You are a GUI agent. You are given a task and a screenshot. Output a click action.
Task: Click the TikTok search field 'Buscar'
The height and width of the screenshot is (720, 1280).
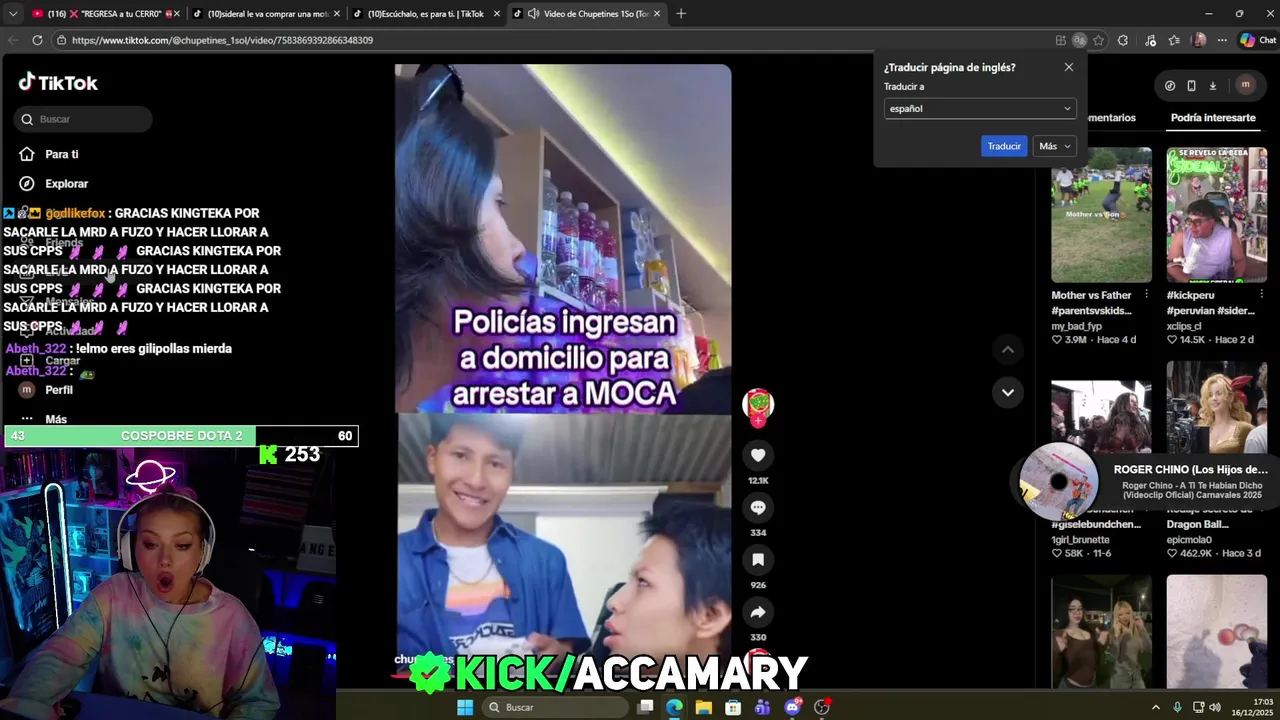83,119
